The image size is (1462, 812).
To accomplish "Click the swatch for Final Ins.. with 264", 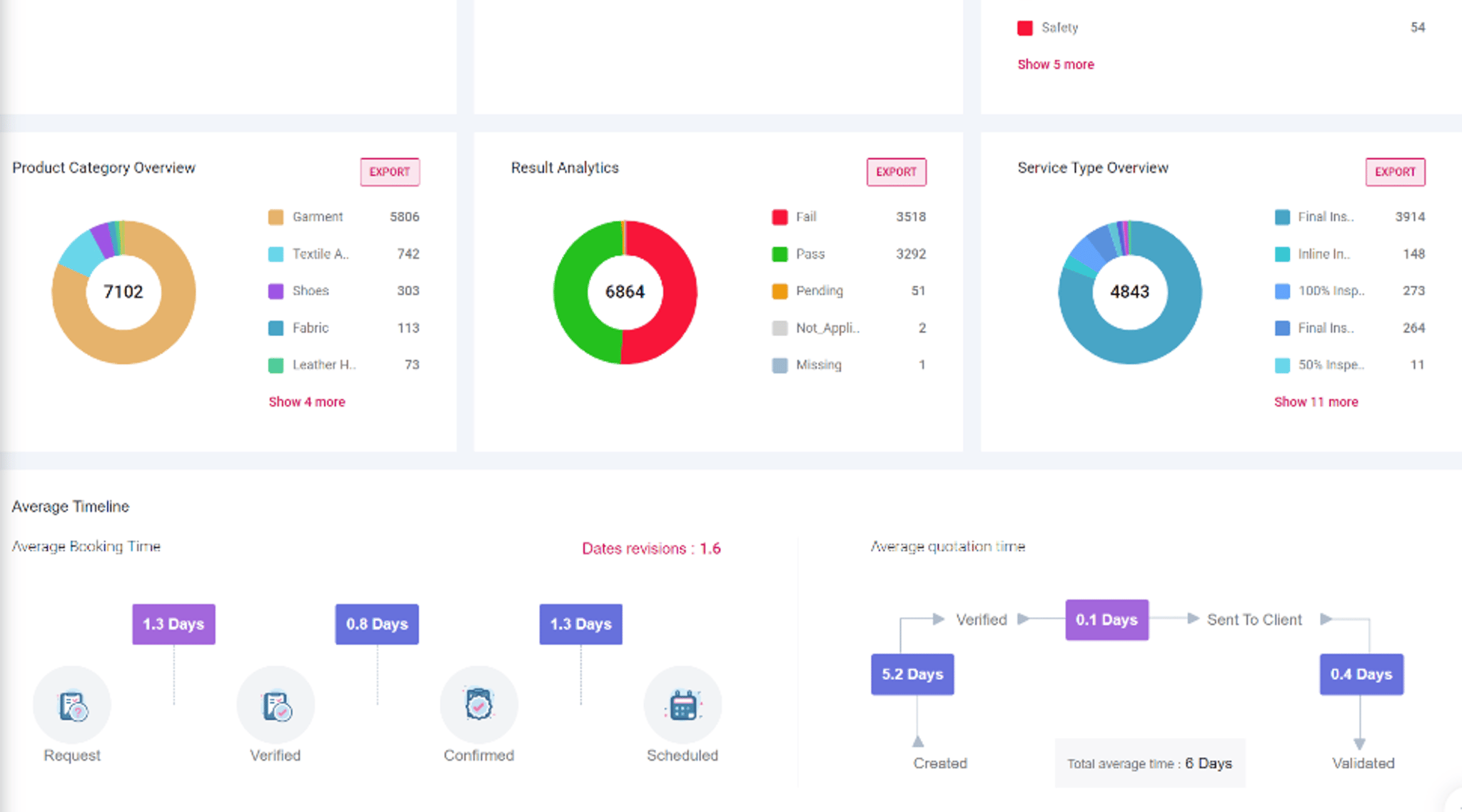I will 1282,328.
